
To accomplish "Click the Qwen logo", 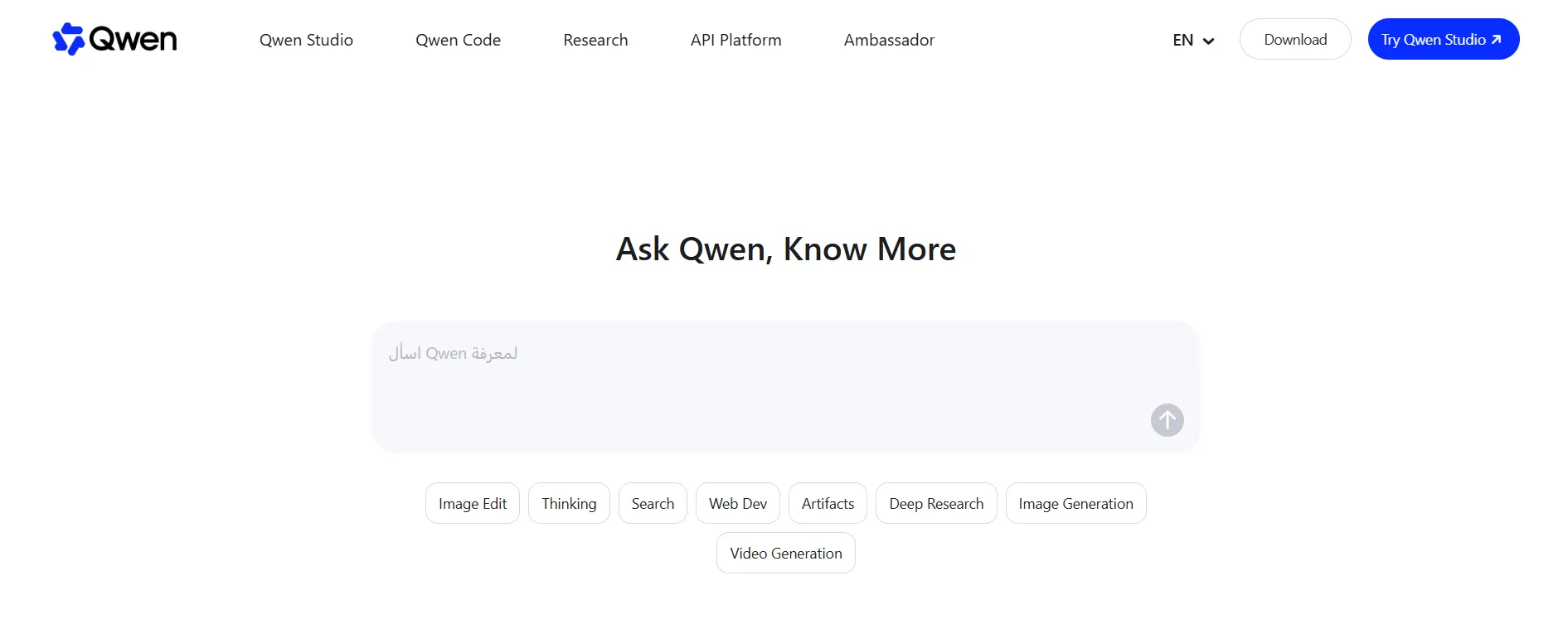I will tap(114, 39).
